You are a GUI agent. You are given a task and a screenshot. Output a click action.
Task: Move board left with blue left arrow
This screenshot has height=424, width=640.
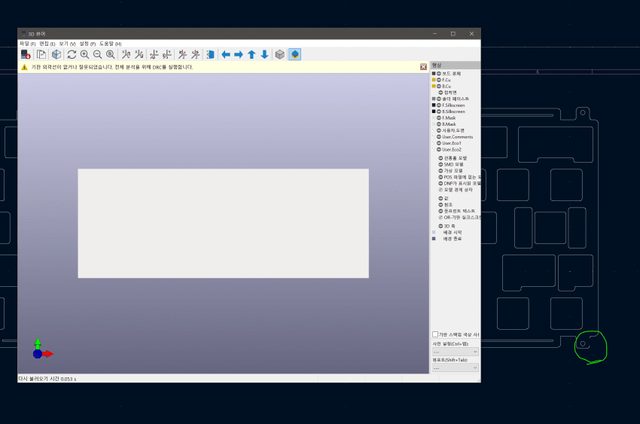[225, 54]
